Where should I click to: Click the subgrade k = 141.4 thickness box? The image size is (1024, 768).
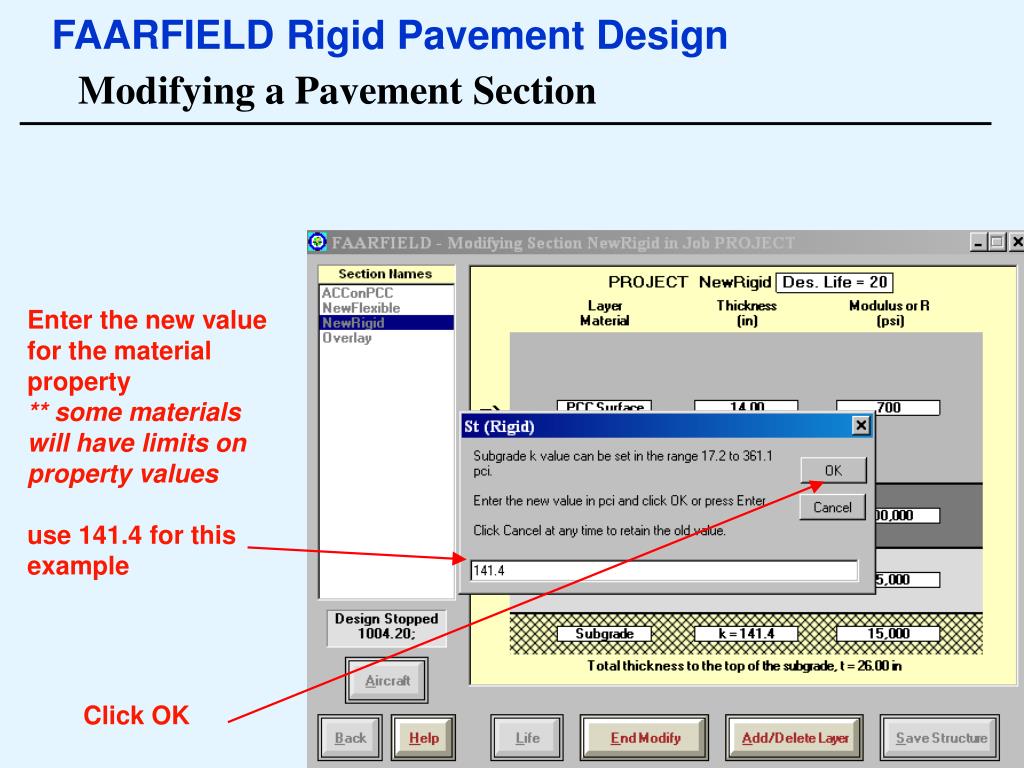point(746,633)
